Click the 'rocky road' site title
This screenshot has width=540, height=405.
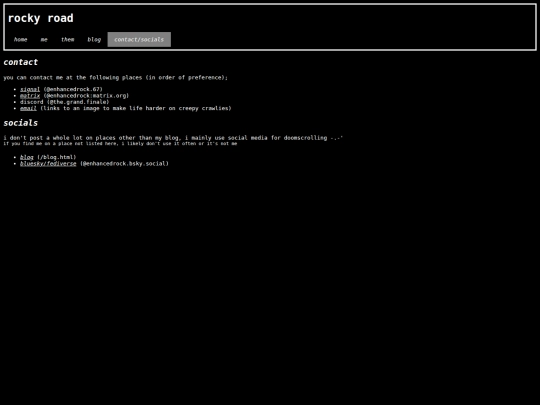pos(41,18)
